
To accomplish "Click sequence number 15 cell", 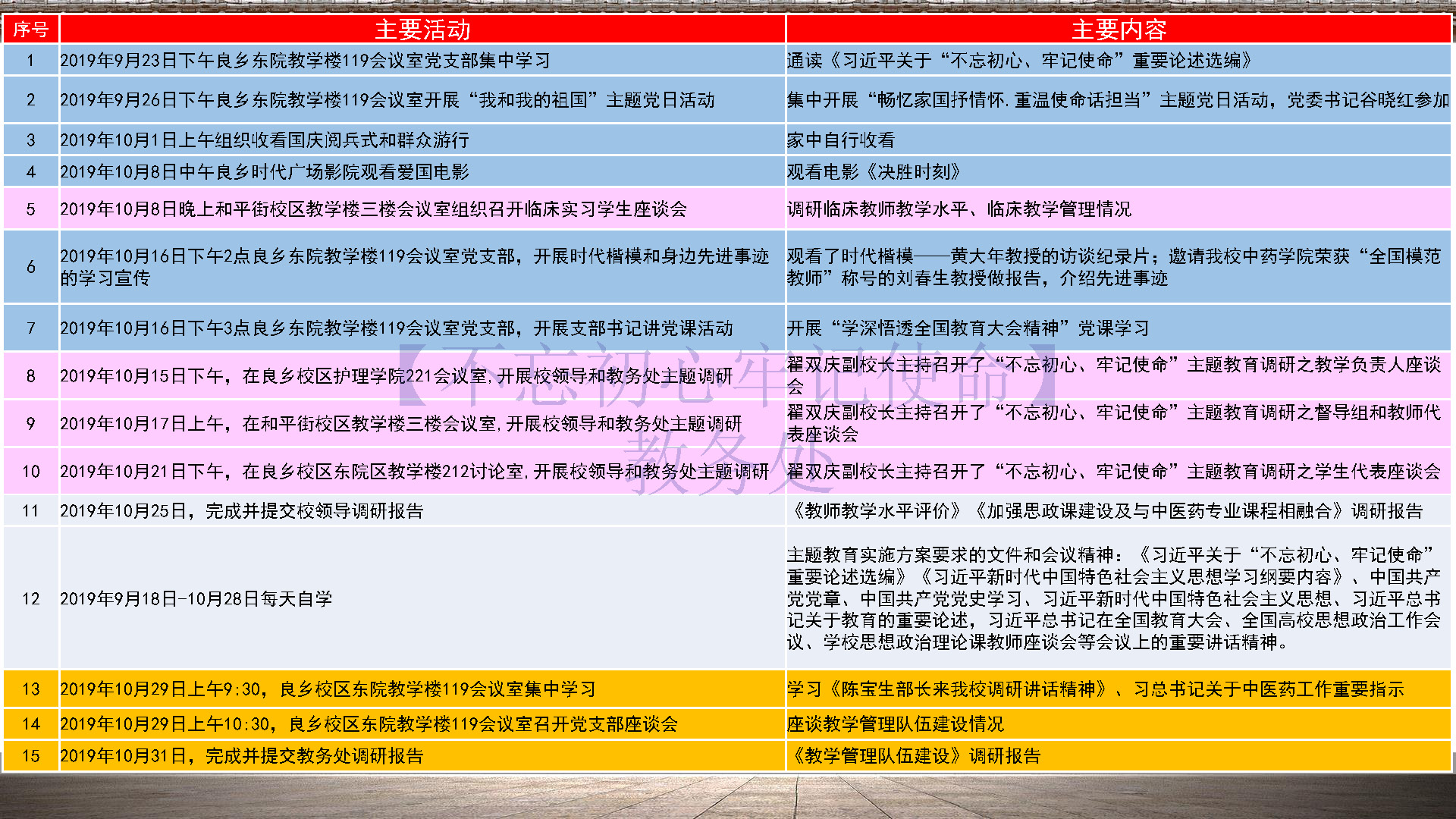I will [x=31, y=756].
